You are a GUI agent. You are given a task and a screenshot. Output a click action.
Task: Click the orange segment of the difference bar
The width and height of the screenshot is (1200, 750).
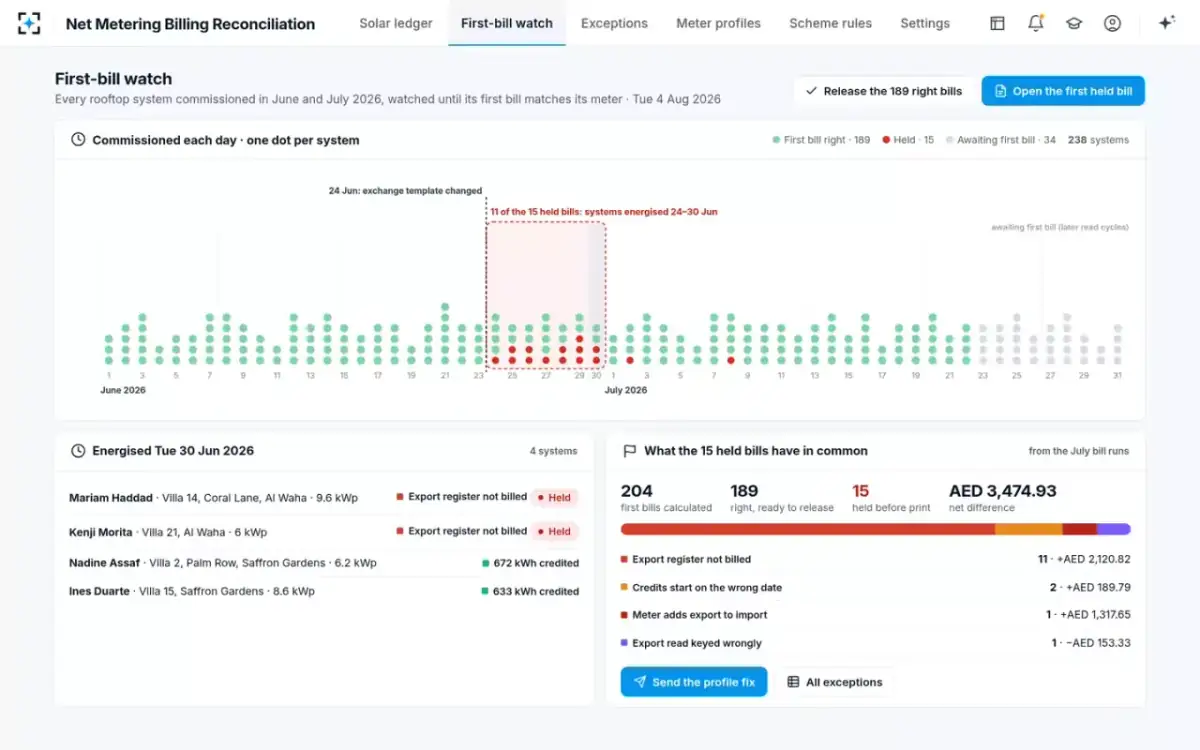click(1029, 529)
